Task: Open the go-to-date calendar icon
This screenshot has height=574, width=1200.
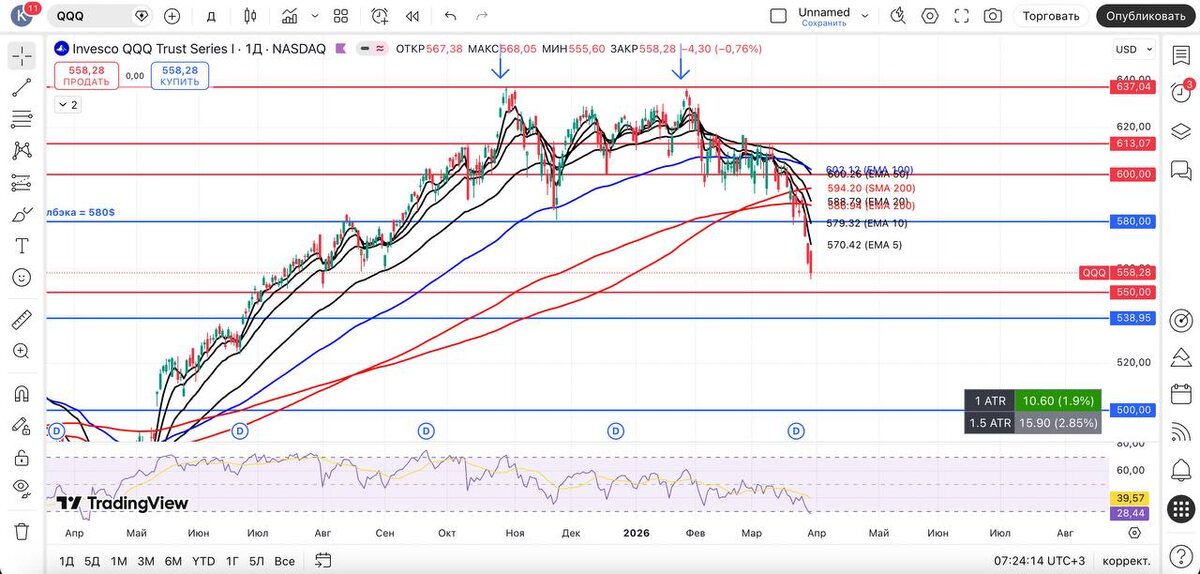Action: point(323,560)
